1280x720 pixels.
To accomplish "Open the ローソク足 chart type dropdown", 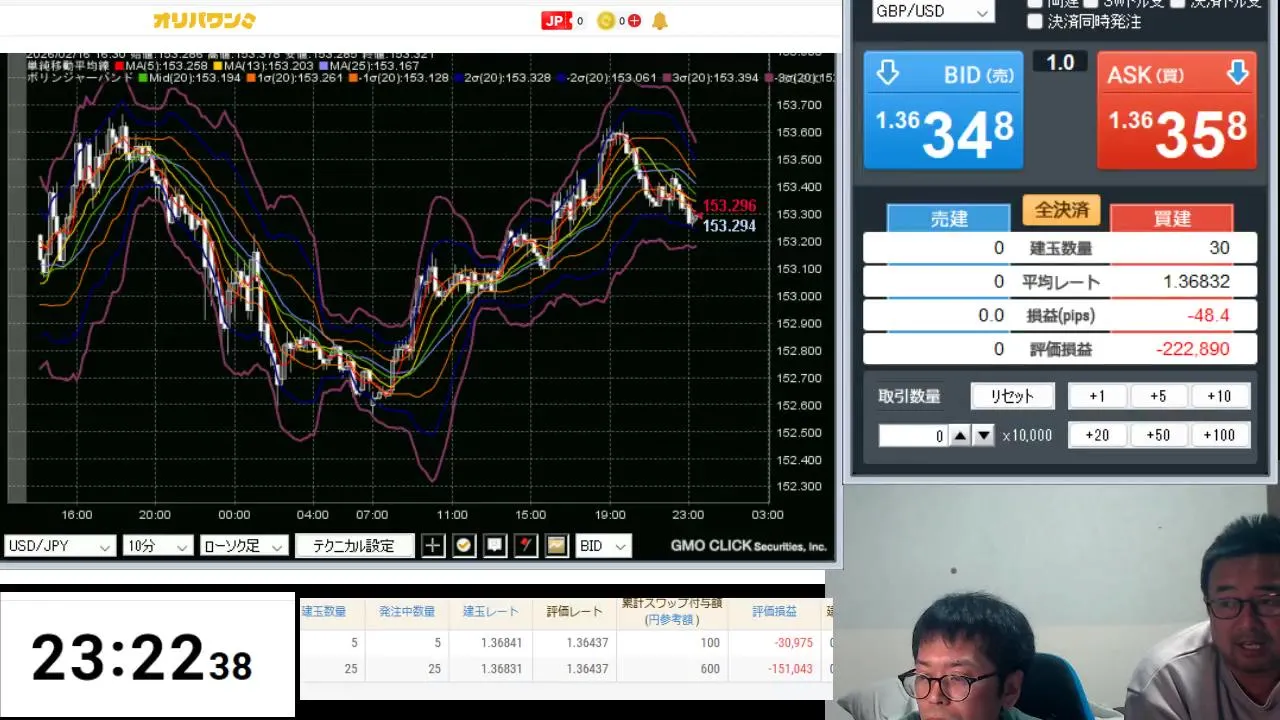I will point(244,546).
